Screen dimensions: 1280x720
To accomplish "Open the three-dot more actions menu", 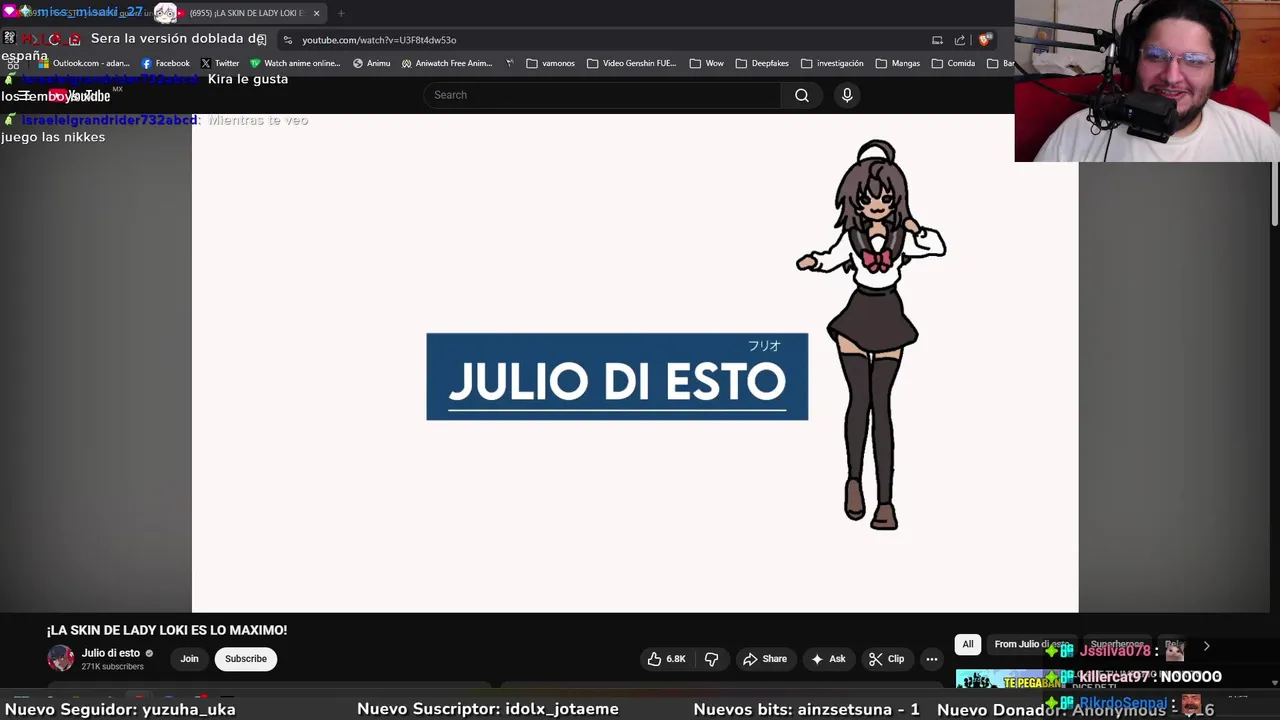I will 932,659.
